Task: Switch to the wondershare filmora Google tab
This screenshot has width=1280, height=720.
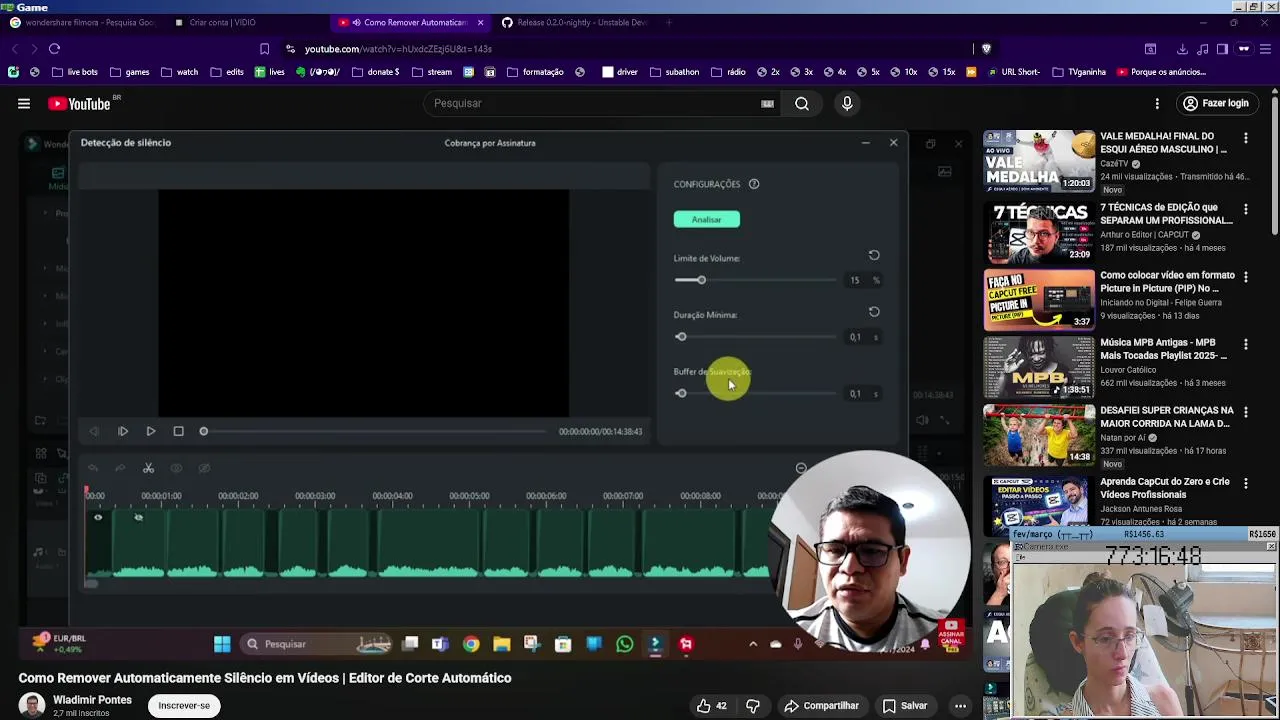Action: pos(83,22)
